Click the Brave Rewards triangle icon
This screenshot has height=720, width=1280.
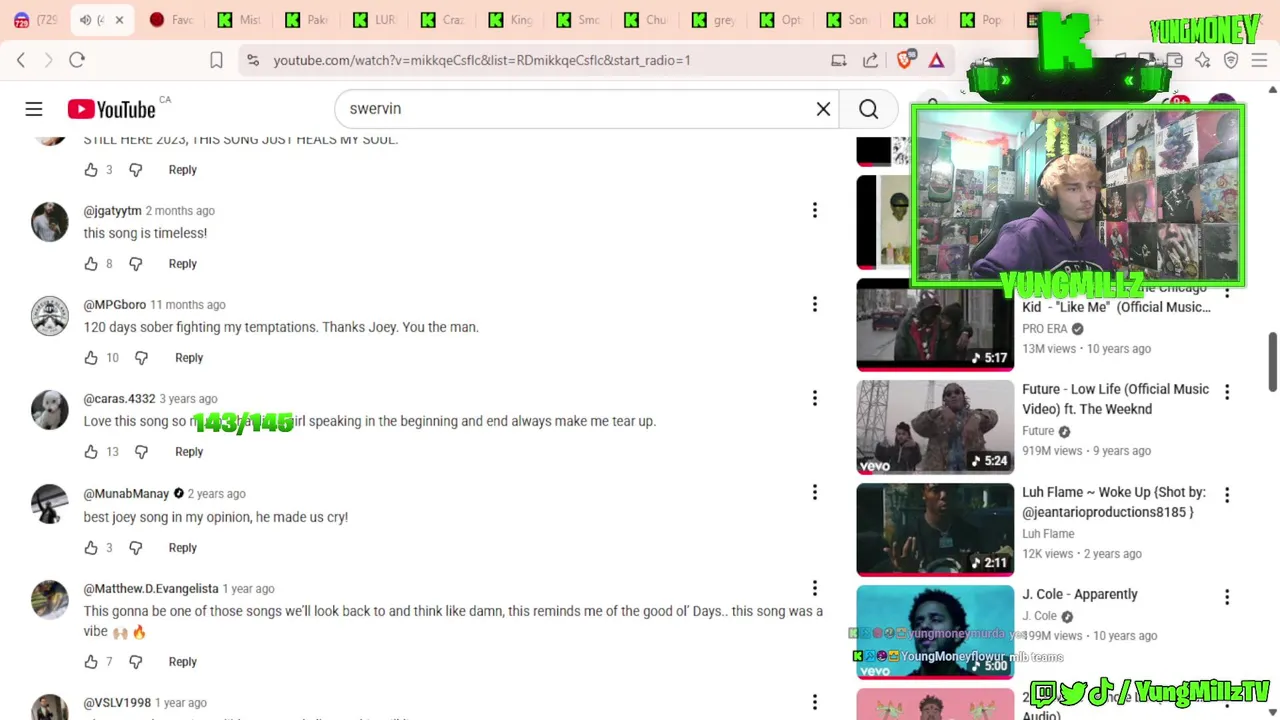pyautogui.click(x=936, y=60)
